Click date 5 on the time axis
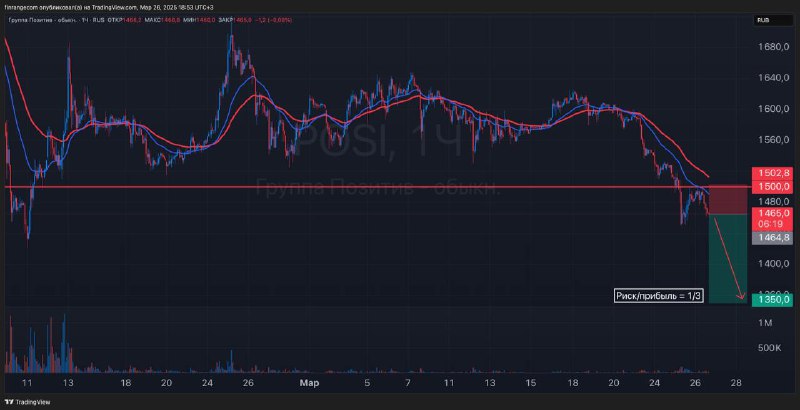The height and width of the screenshot is (410, 800). (367, 383)
